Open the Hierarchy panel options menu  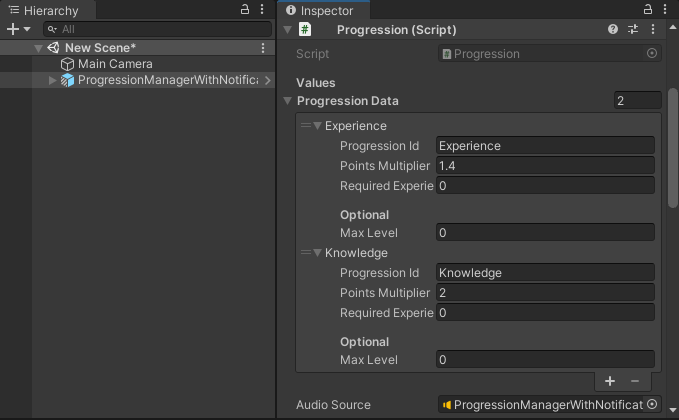click(262, 10)
